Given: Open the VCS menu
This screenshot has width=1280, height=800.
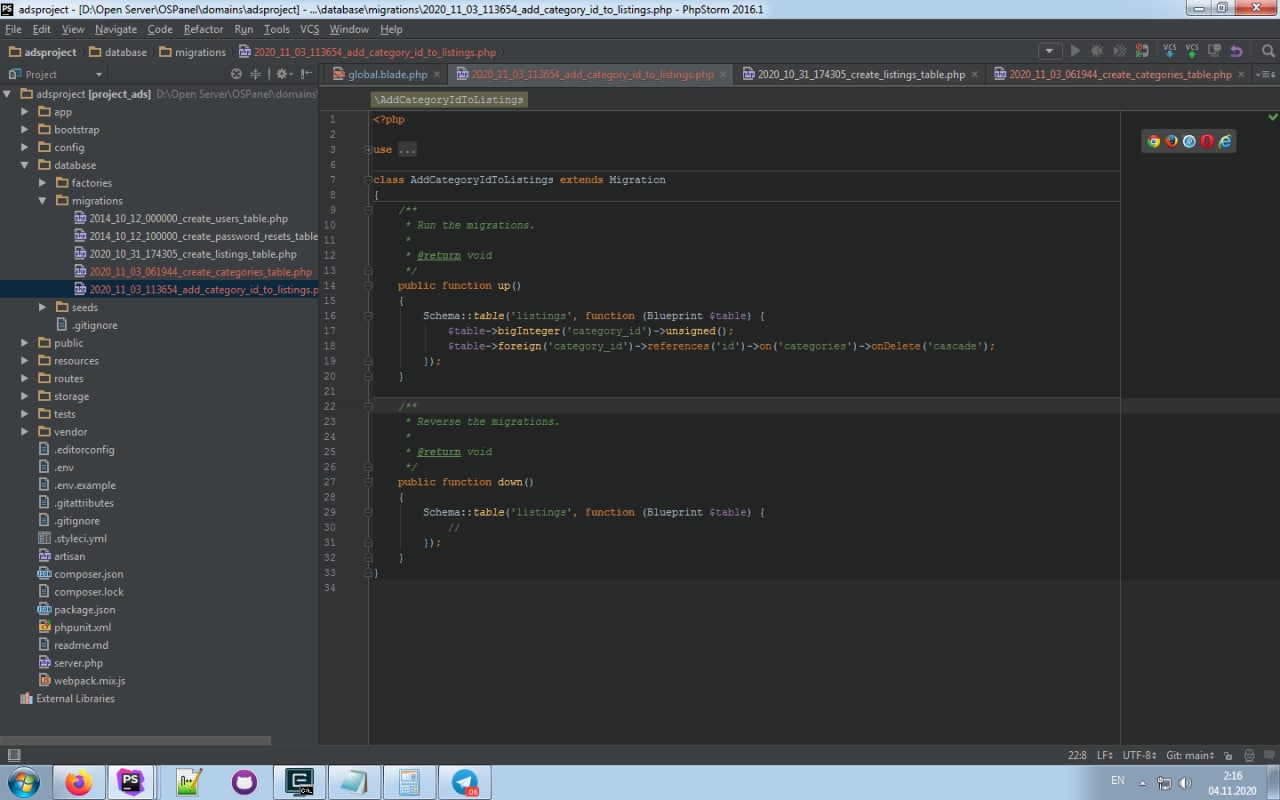Looking at the screenshot, I should point(309,30).
